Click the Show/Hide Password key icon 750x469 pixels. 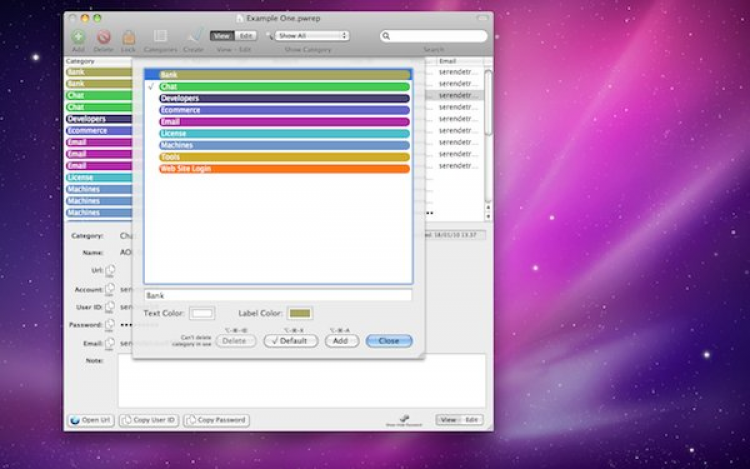pyautogui.click(x=405, y=418)
